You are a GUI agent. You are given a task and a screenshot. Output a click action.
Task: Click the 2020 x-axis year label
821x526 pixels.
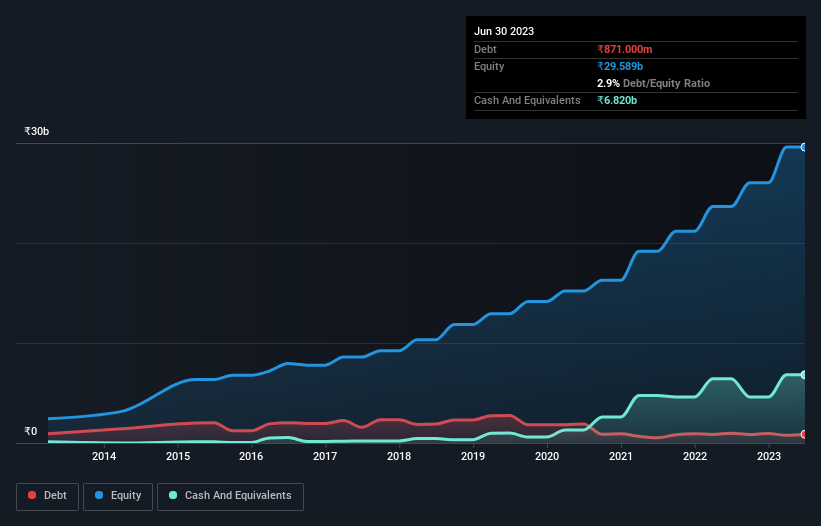[547, 456]
